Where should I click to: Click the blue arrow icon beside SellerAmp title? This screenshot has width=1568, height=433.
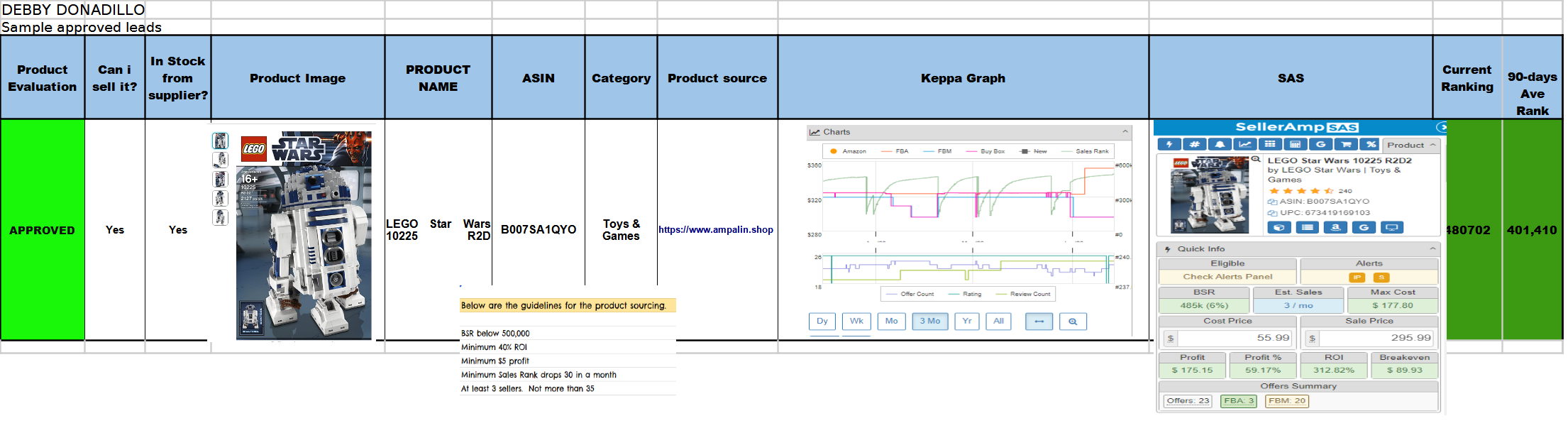(1441, 127)
